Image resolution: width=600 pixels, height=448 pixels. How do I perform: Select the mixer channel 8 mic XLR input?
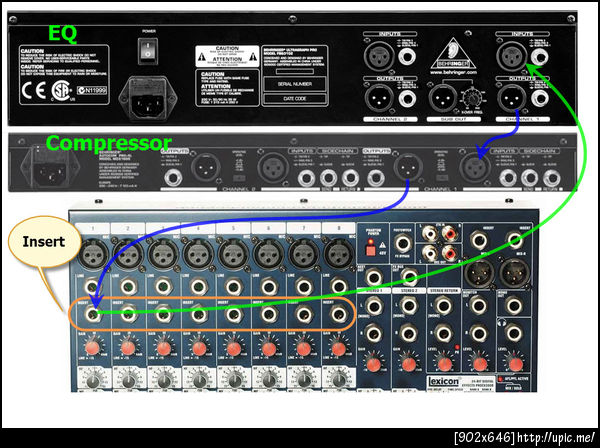338,254
